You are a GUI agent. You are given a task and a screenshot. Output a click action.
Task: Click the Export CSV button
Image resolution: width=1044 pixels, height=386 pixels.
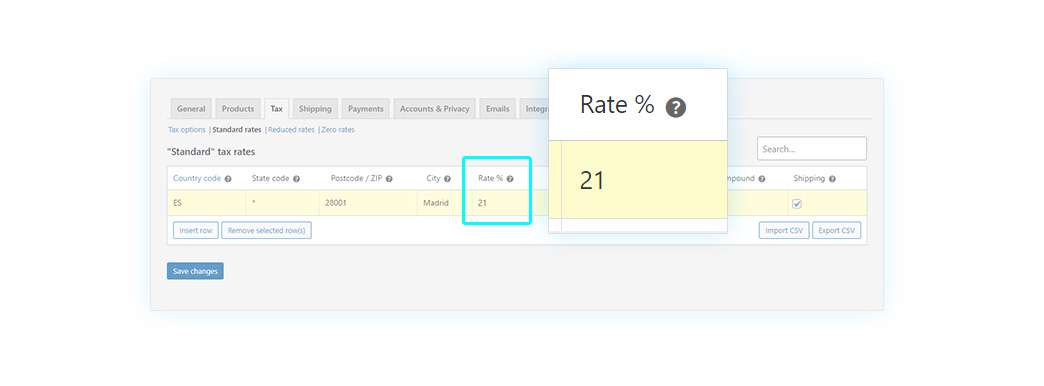coord(836,231)
